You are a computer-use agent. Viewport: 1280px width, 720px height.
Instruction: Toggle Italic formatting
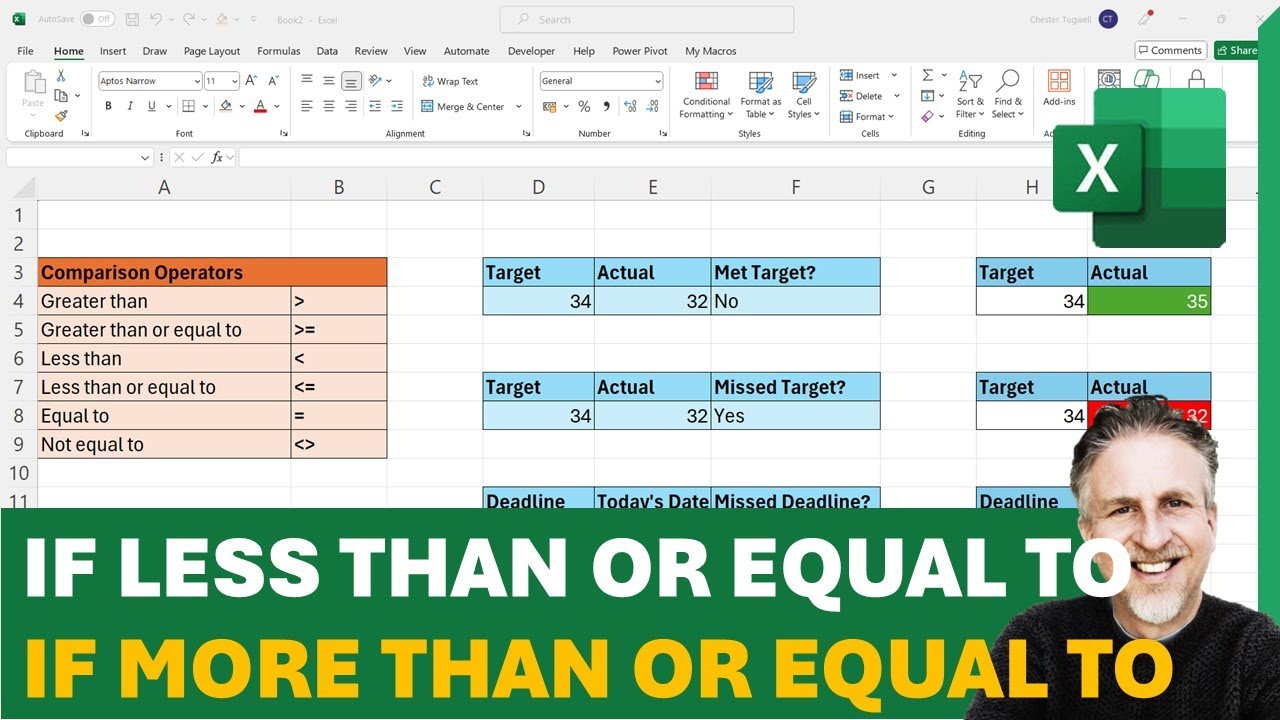pos(130,106)
